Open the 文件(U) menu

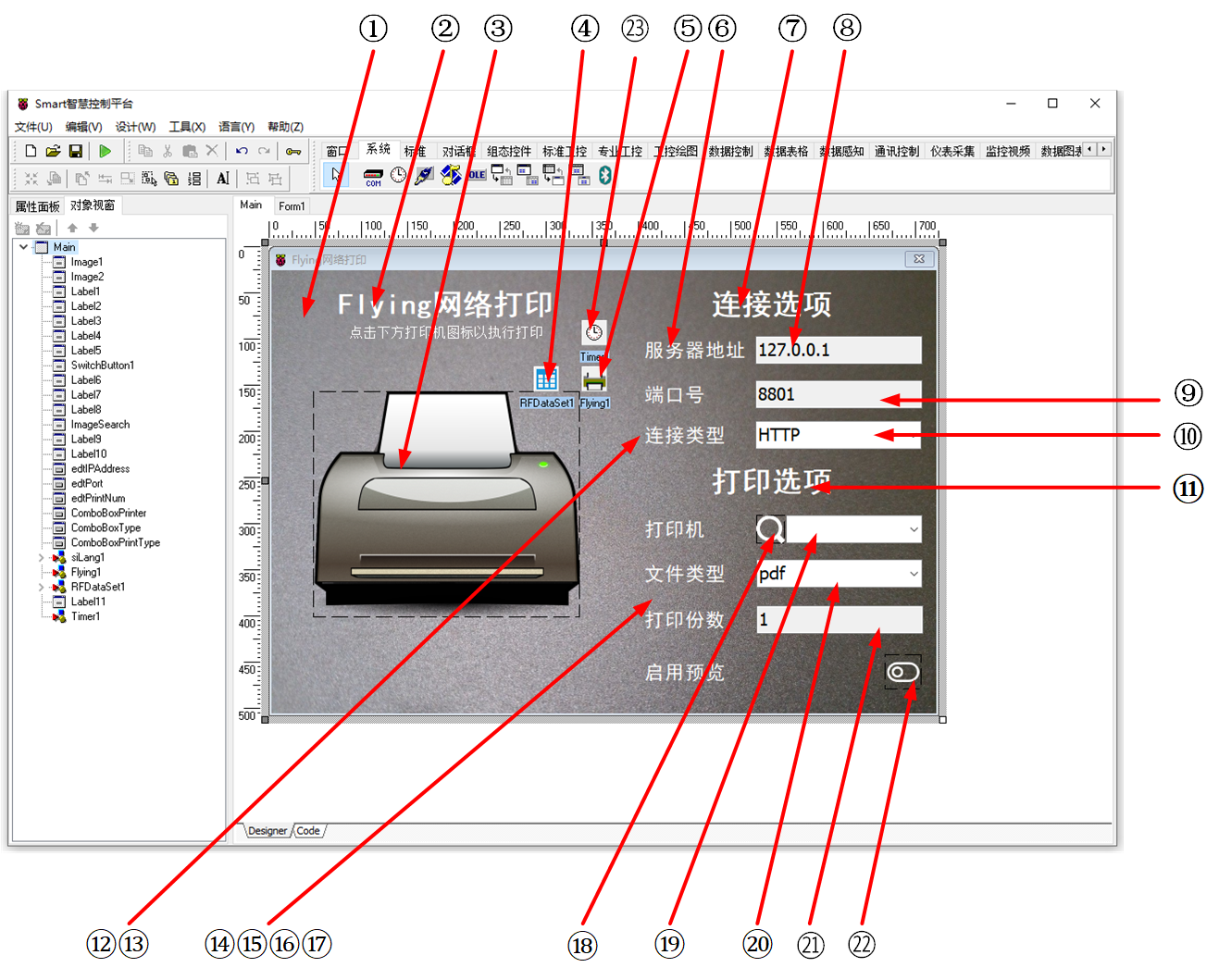click(33, 127)
